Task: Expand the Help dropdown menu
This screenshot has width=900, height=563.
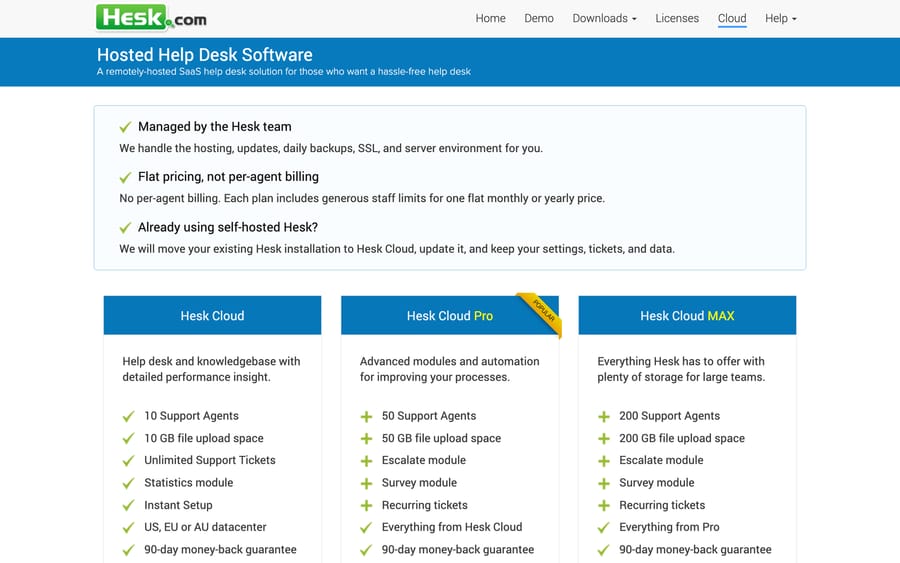Action: 781,18
